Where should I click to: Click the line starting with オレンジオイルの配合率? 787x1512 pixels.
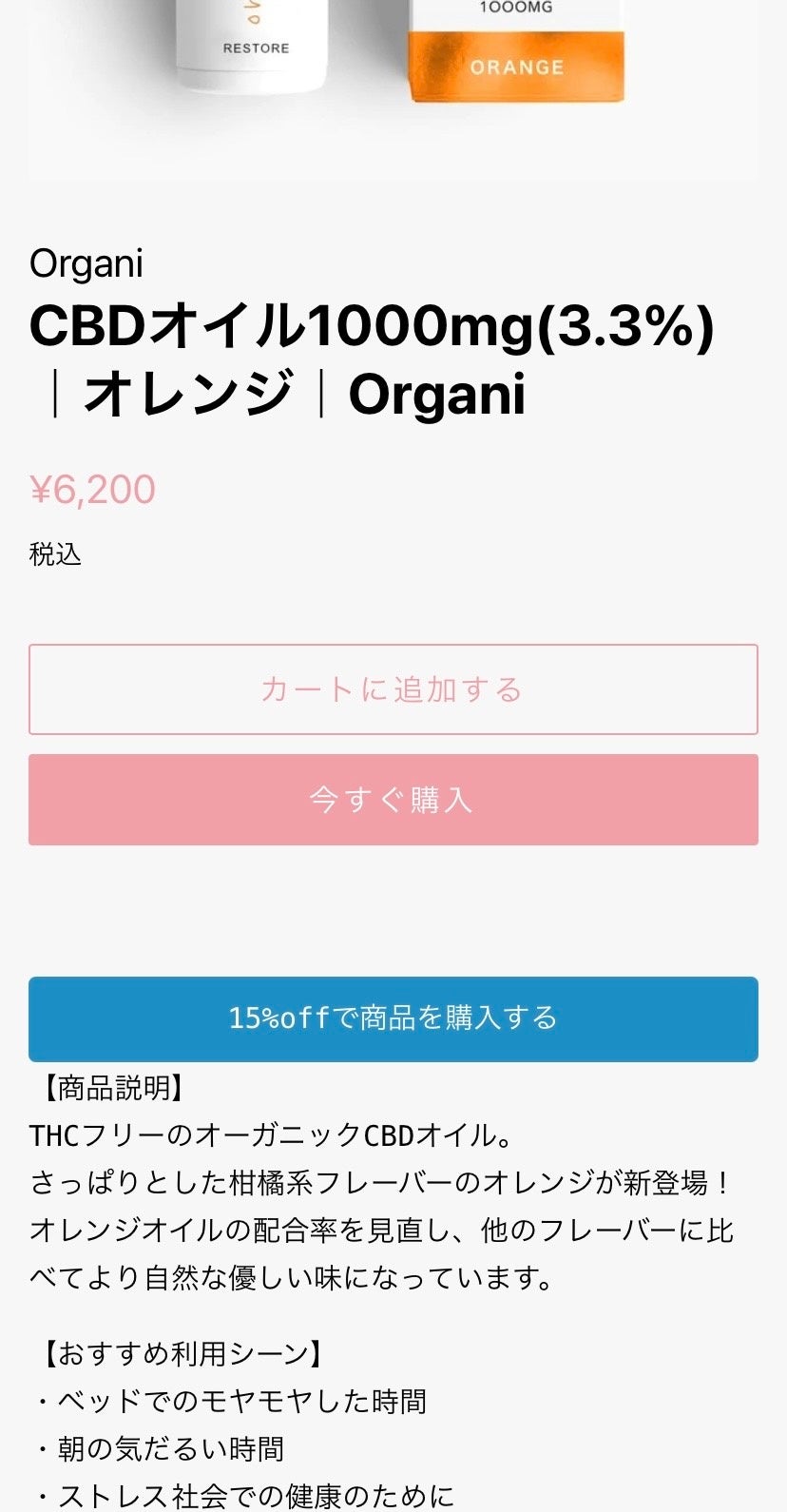[x=380, y=1231]
